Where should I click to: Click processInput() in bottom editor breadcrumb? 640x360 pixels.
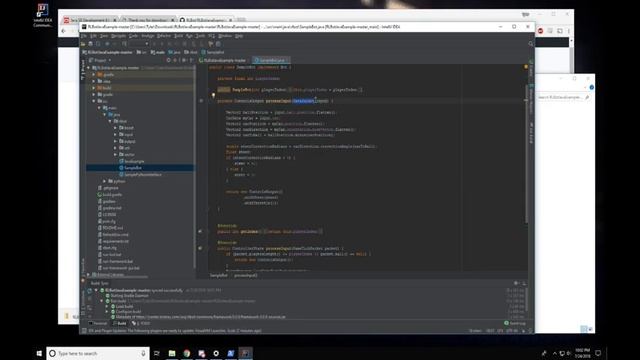coord(246,276)
